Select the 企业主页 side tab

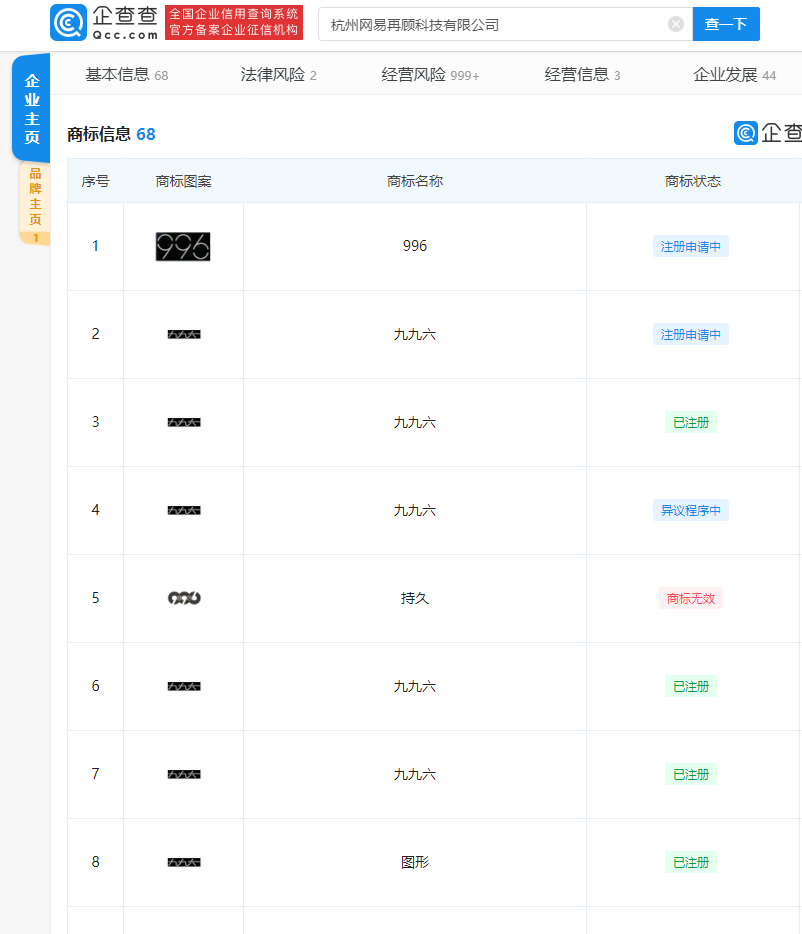point(32,108)
